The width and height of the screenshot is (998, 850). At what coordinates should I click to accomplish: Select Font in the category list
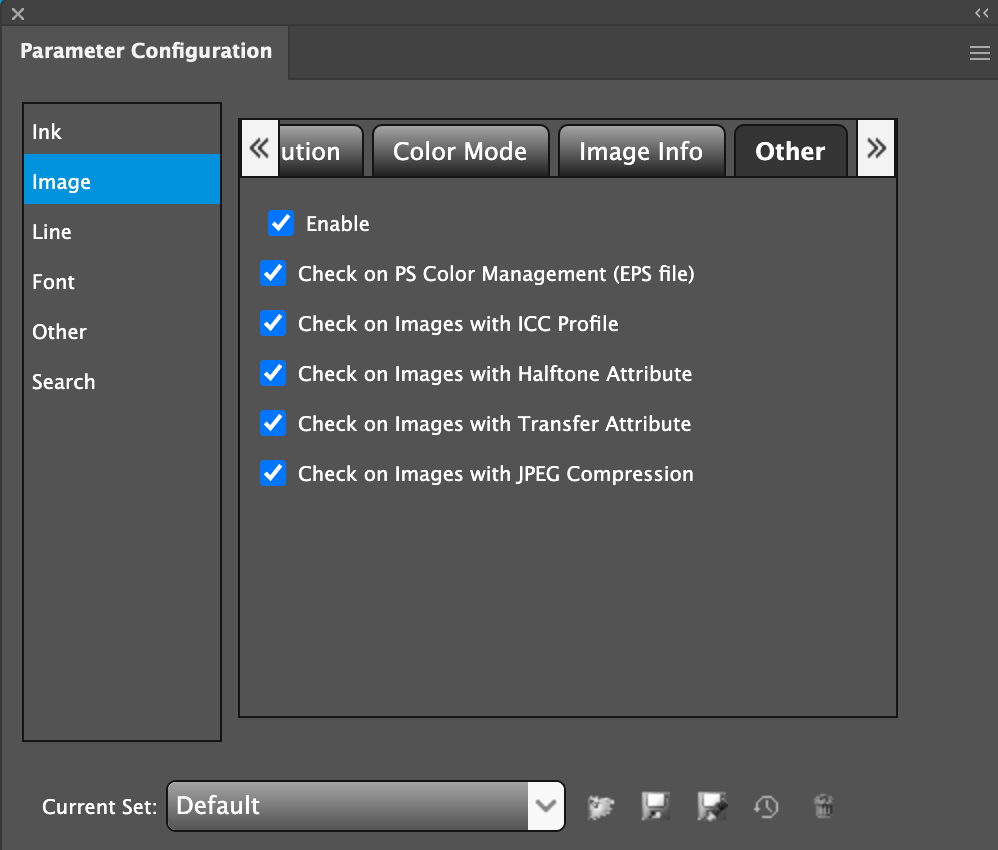53,282
